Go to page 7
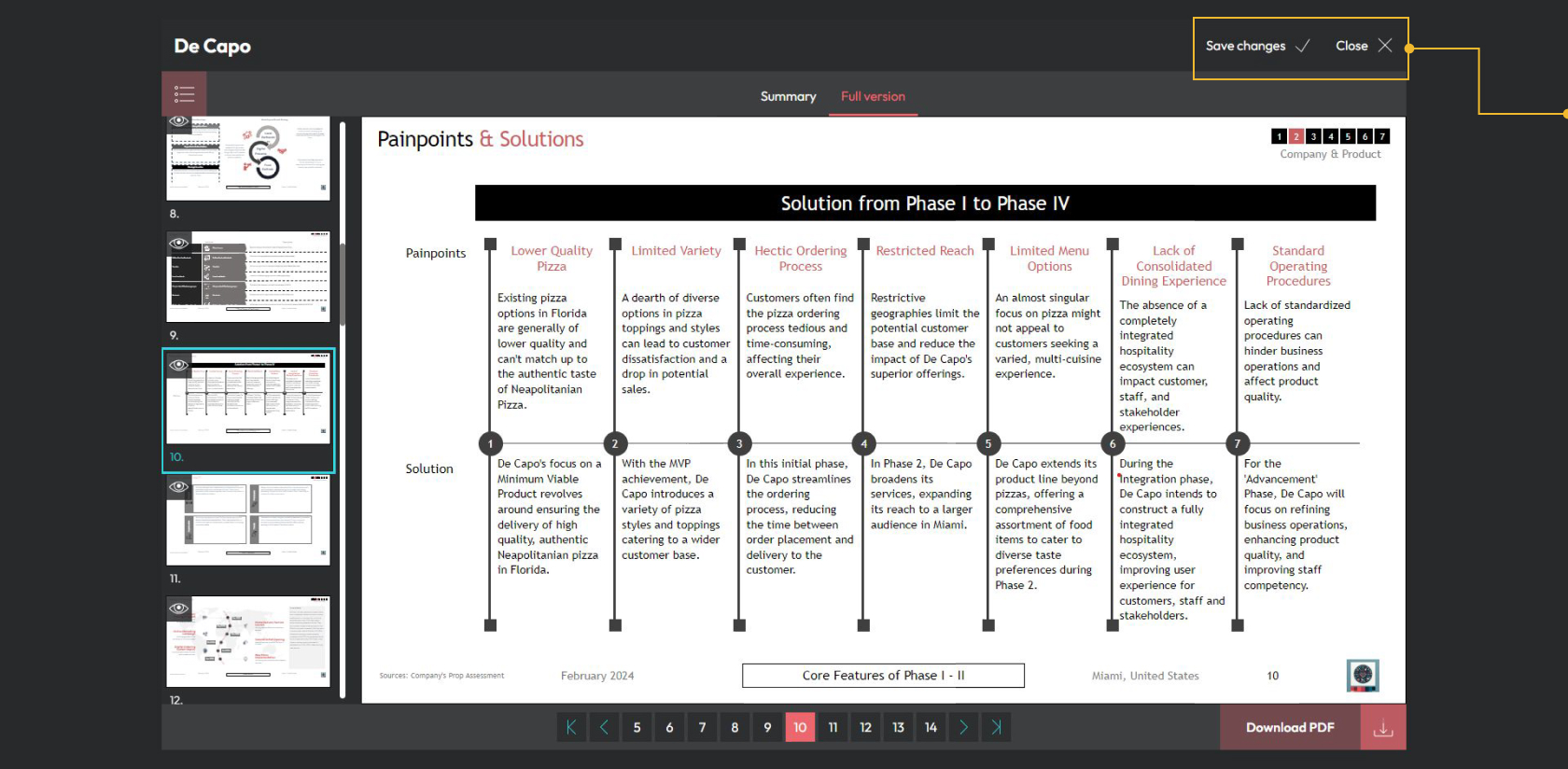1568x769 pixels. 702,727
